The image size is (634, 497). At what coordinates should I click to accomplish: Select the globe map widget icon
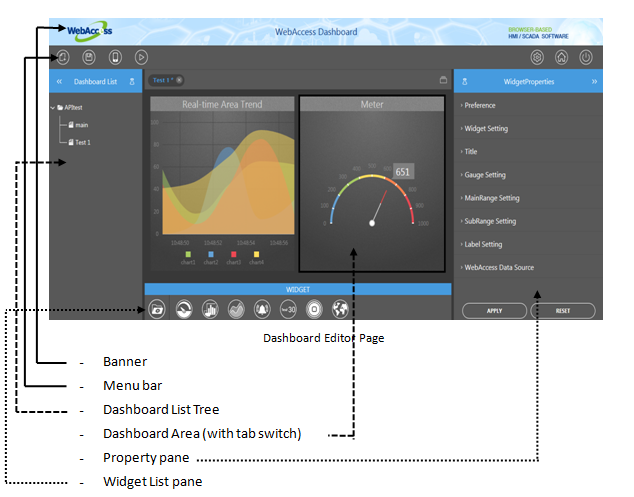pos(340,310)
